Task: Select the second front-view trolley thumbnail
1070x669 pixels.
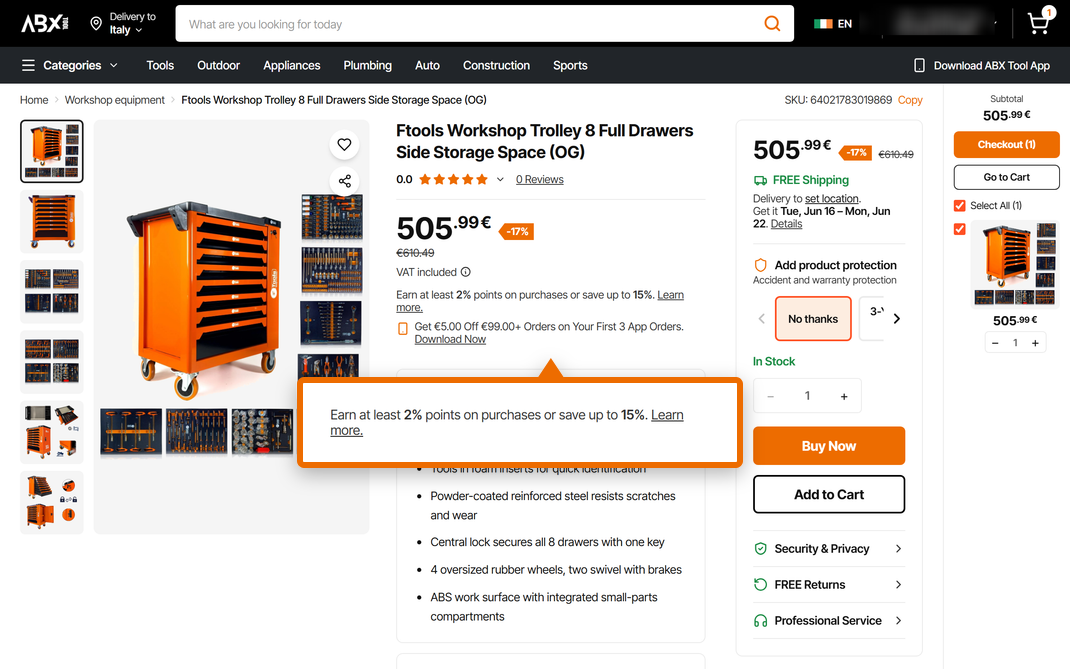Action: pyautogui.click(x=52, y=222)
